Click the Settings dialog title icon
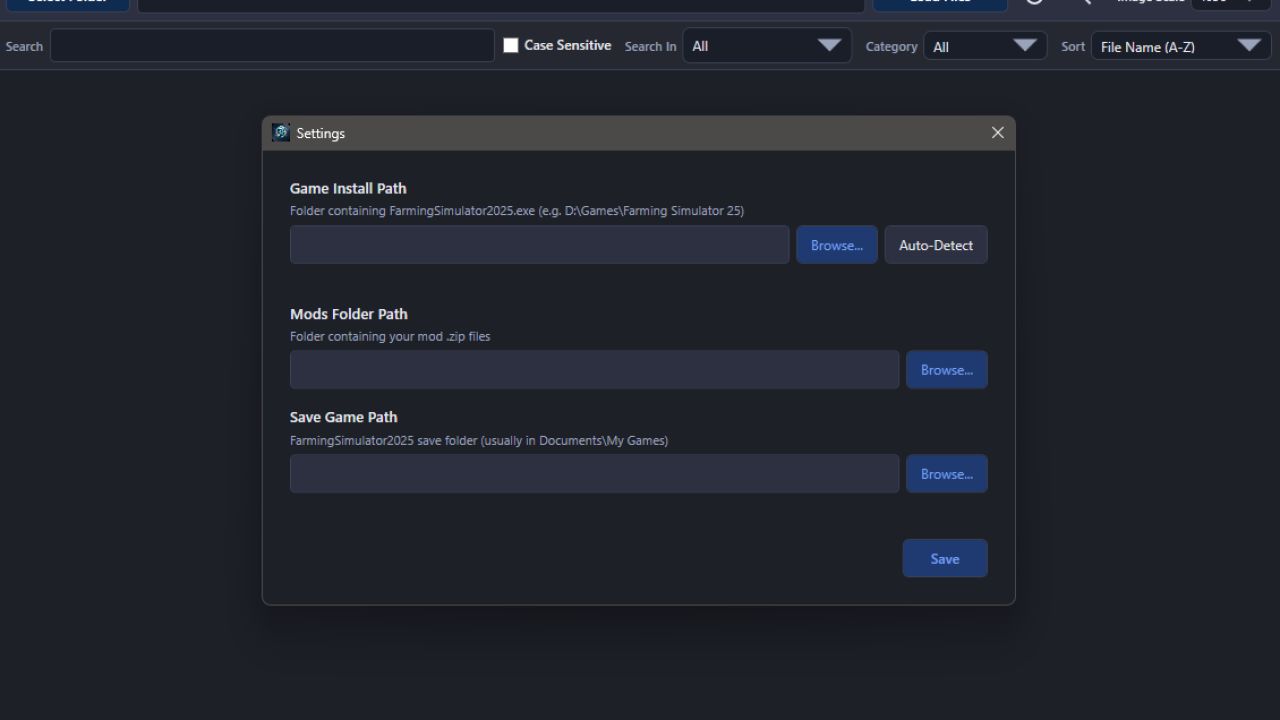 (x=280, y=132)
